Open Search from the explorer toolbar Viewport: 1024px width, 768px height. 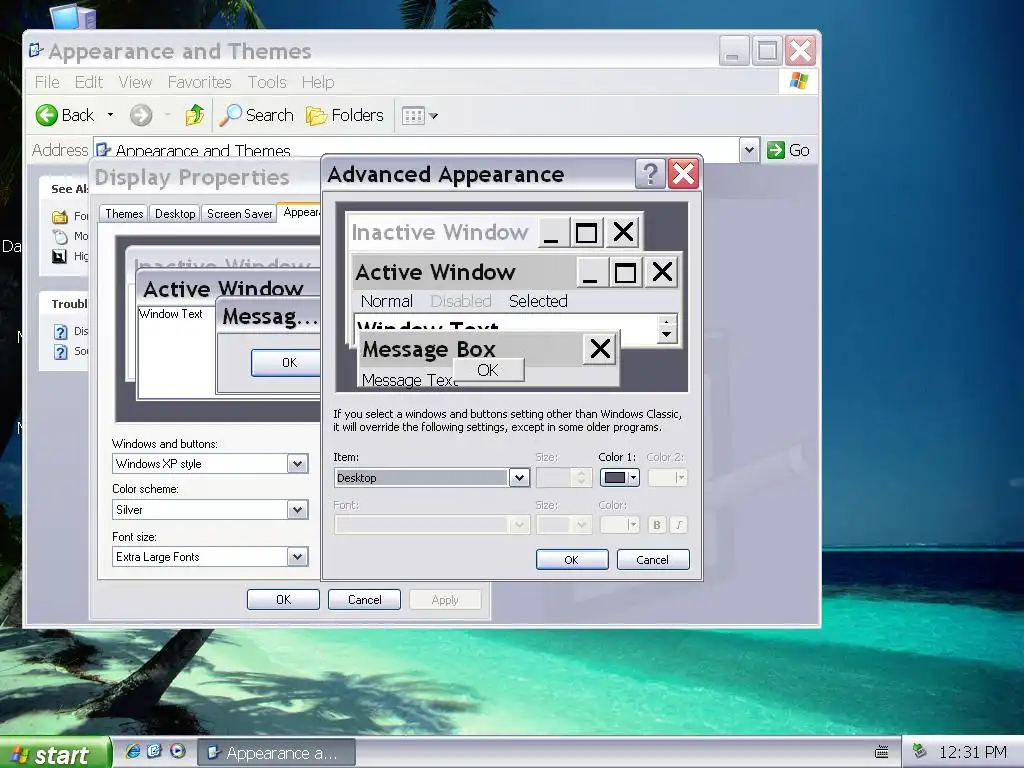point(256,116)
